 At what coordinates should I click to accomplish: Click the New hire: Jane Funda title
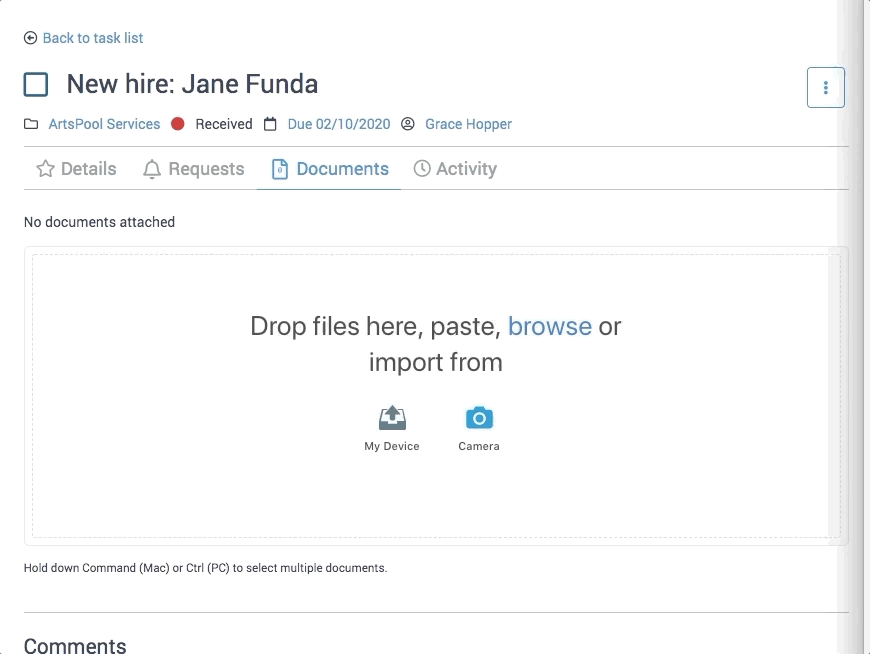pos(192,84)
